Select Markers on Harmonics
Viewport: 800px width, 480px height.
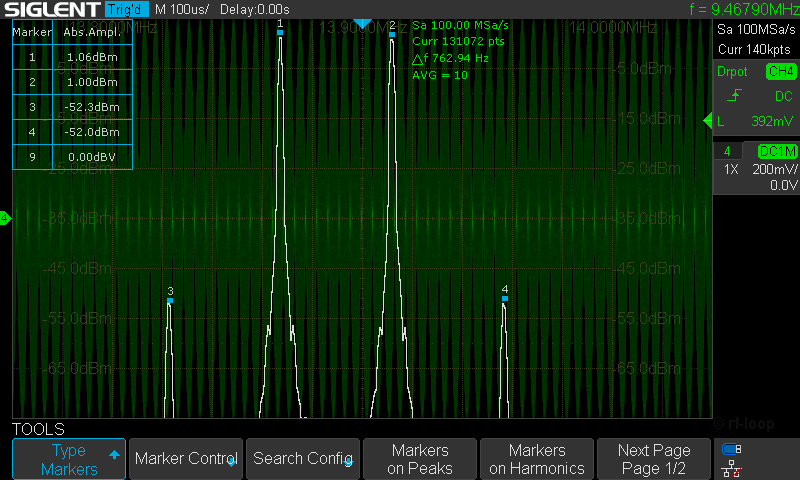click(537, 459)
